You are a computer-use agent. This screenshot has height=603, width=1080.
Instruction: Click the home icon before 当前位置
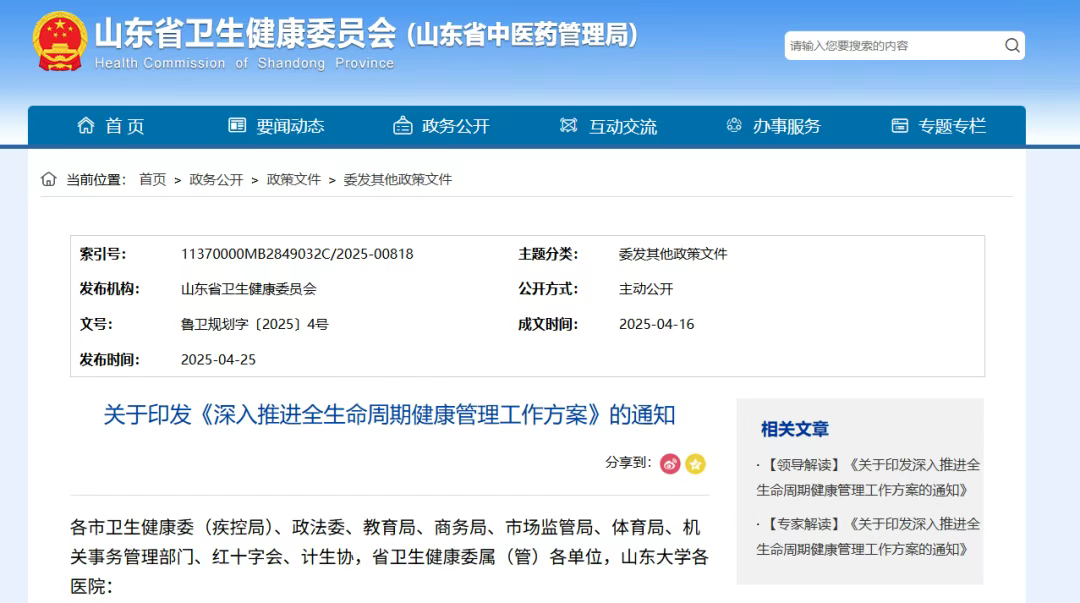point(48,180)
